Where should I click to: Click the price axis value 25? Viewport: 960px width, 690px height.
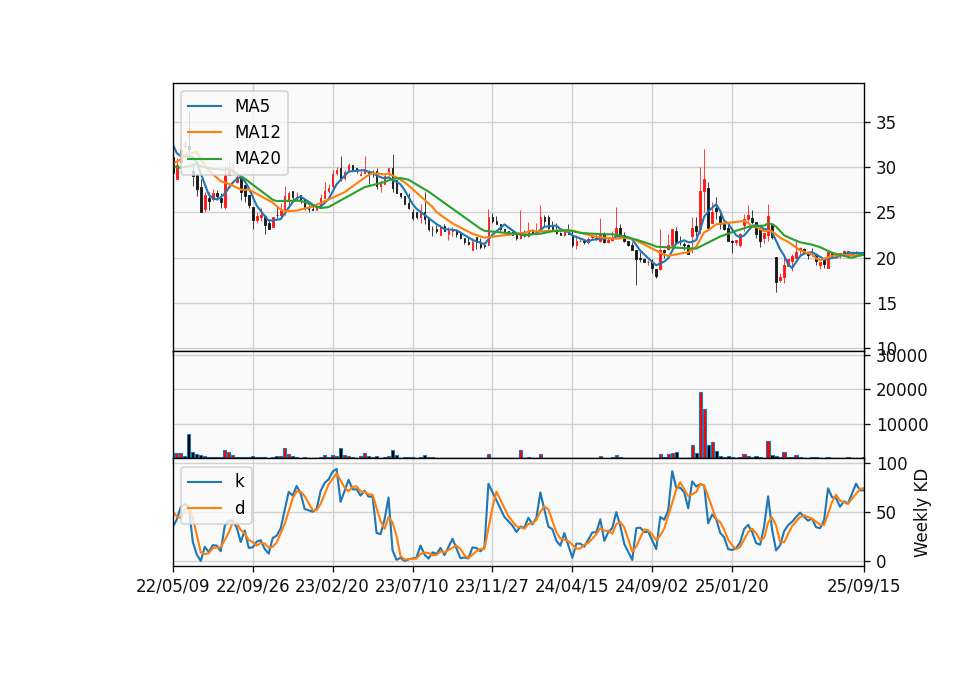click(886, 213)
